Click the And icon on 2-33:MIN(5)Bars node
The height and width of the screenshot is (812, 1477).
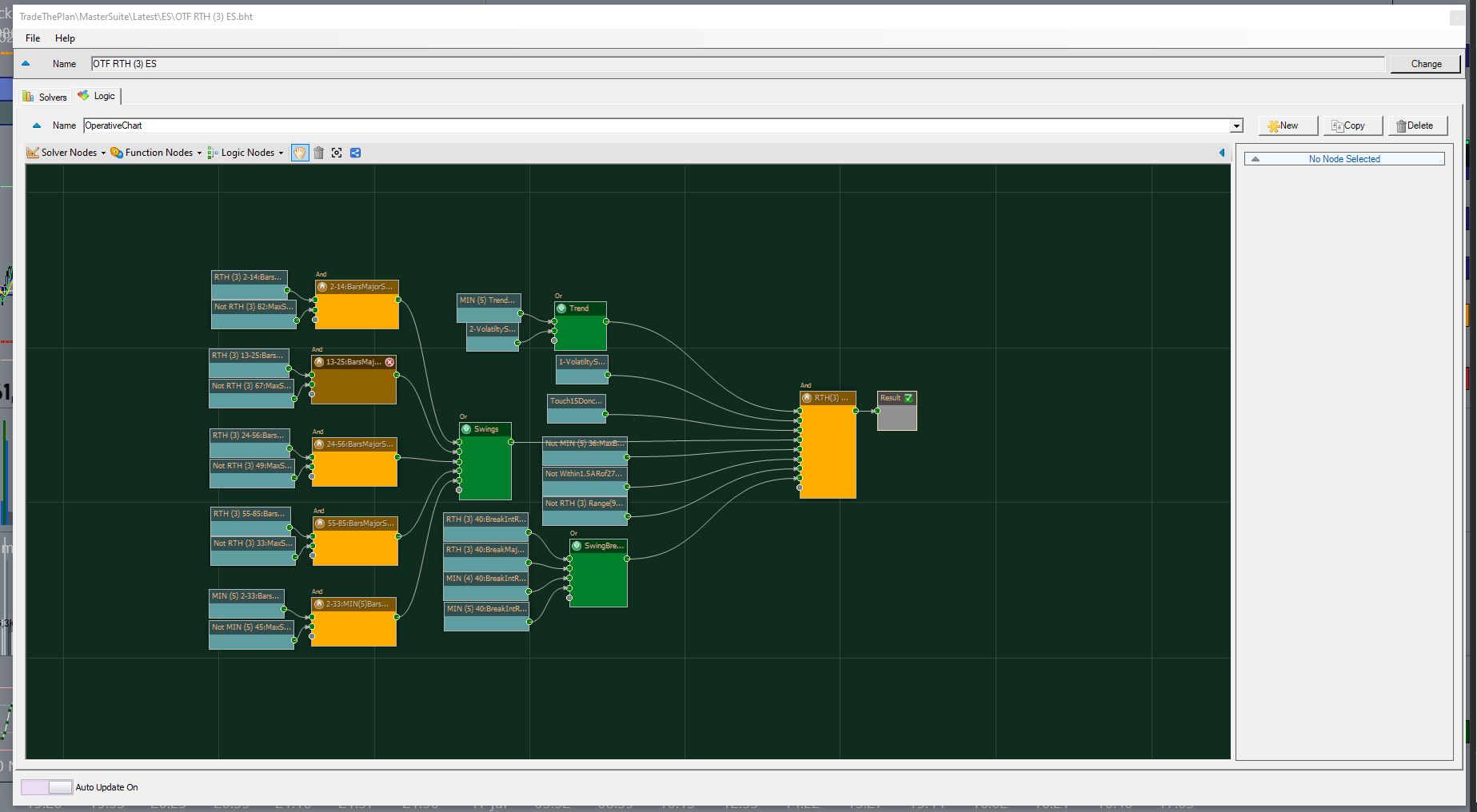point(319,604)
